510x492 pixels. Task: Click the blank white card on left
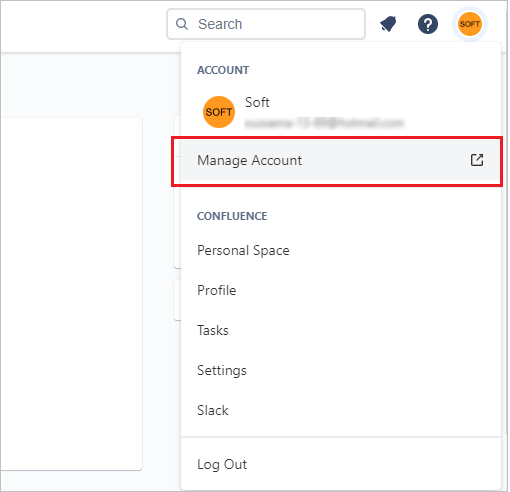pyautogui.click(x=71, y=294)
